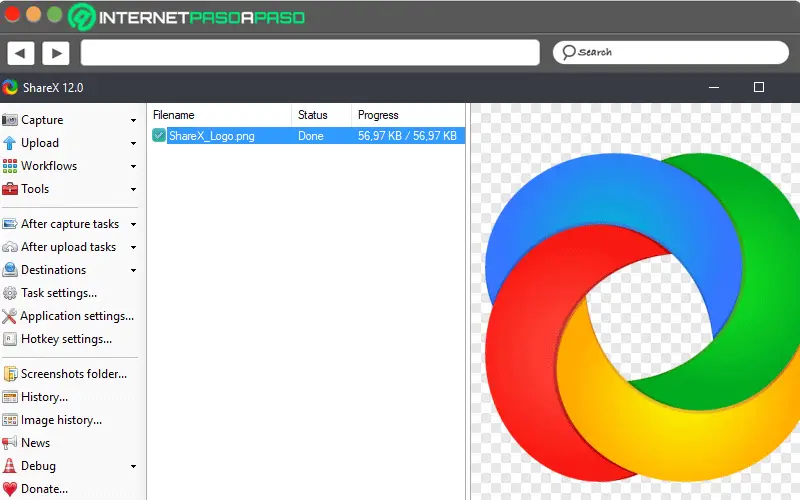Minimize the ShareX window
800x500 pixels.
pyautogui.click(x=714, y=87)
